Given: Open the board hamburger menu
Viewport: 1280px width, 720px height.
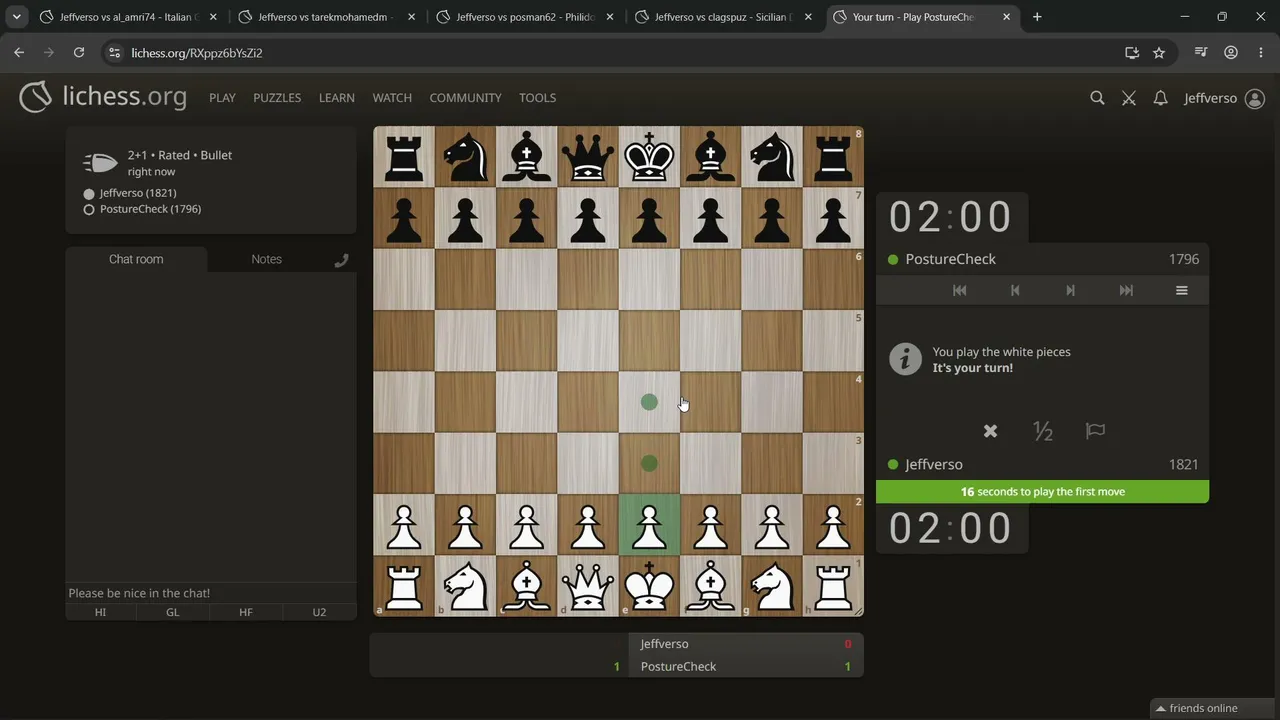Looking at the screenshot, I should [x=1182, y=290].
